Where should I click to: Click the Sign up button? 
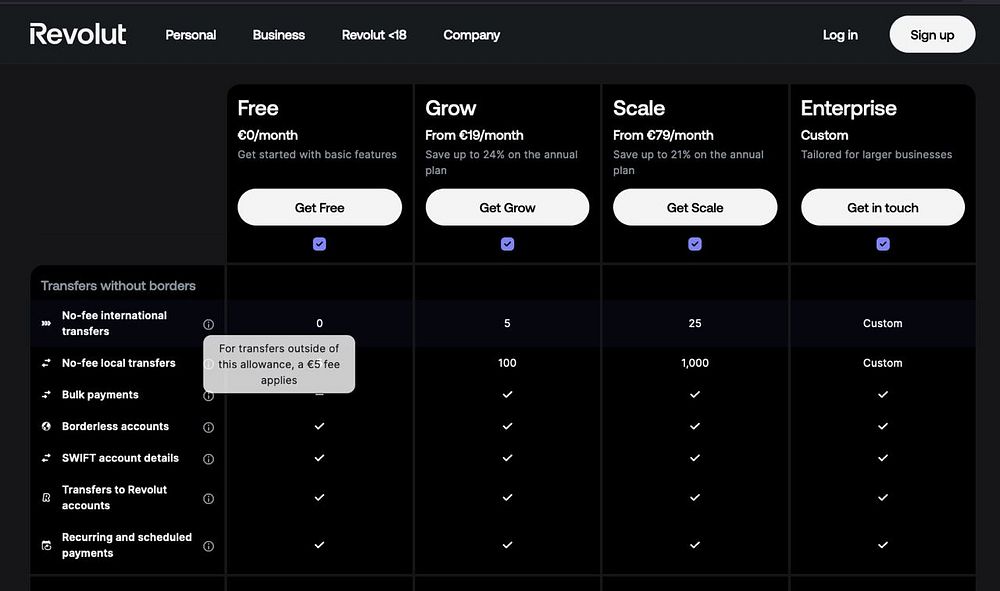click(932, 35)
